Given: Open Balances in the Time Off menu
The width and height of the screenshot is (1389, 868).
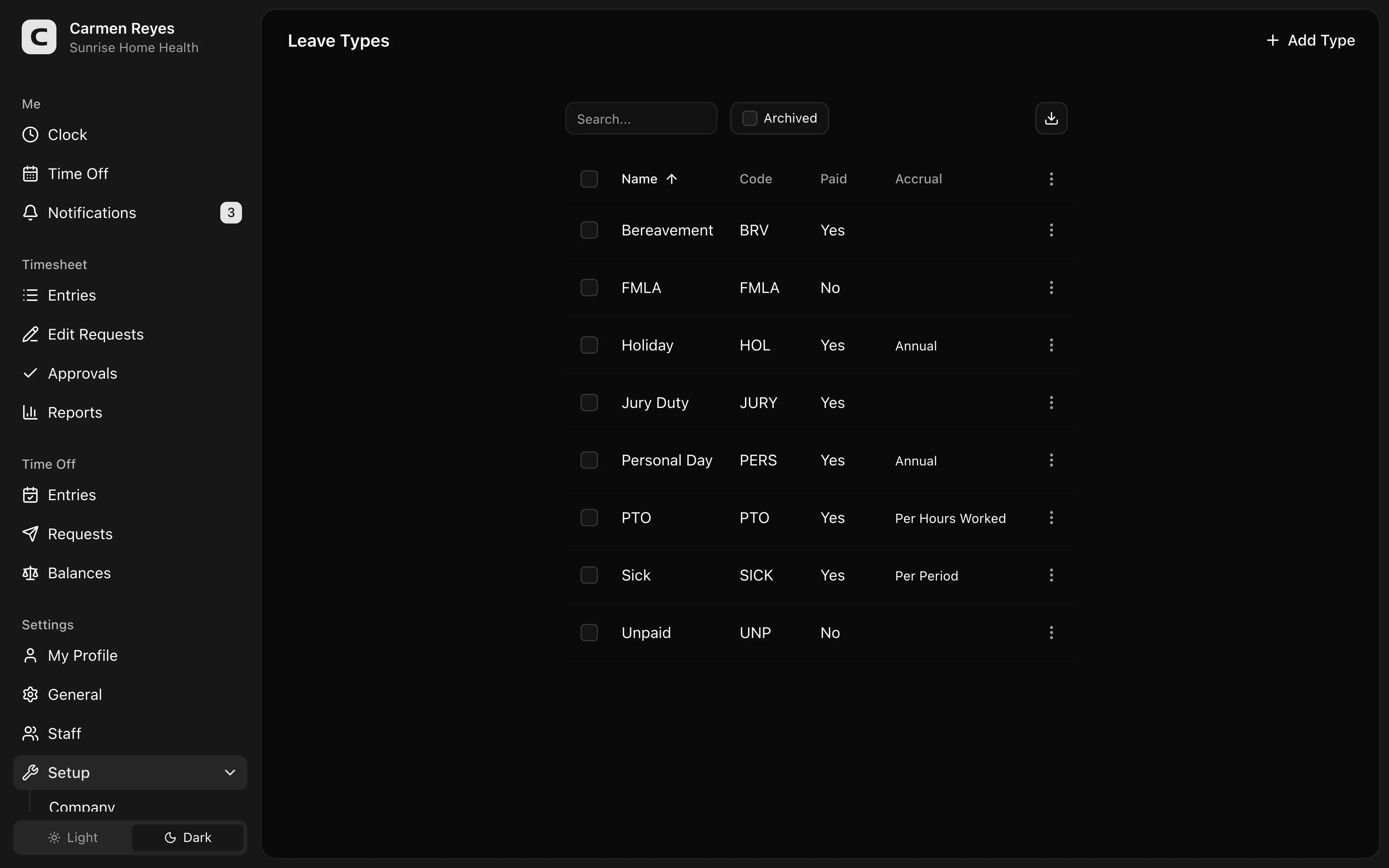Looking at the screenshot, I should (x=130, y=574).
